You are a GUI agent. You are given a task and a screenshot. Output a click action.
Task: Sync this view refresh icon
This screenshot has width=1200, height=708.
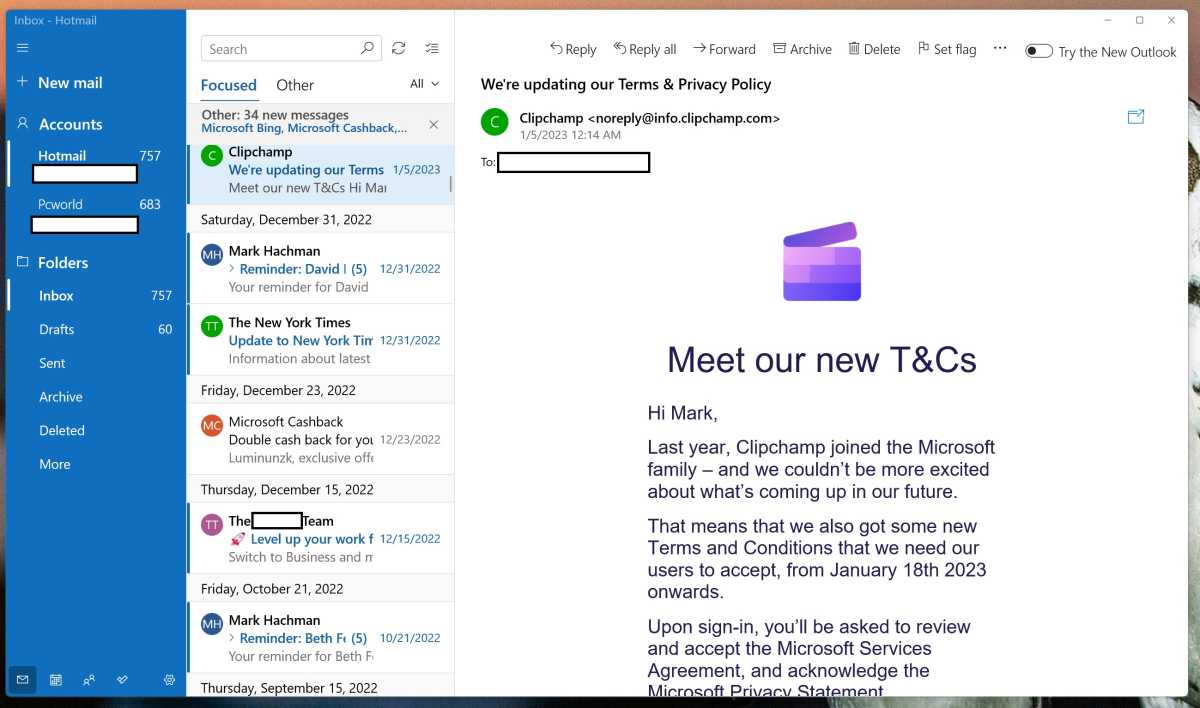(x=399, y=48)
